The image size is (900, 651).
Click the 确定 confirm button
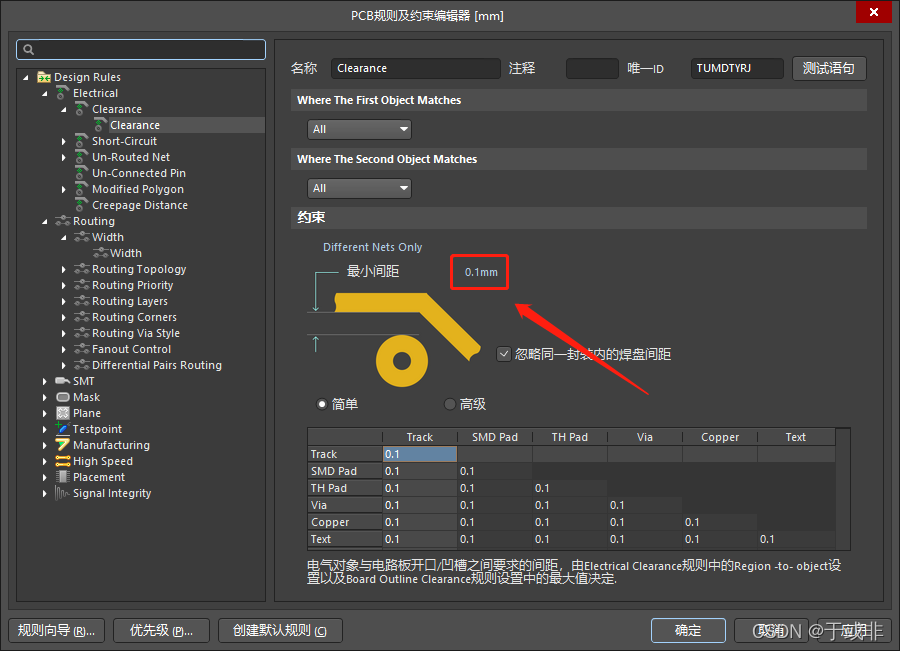click(x=688, y=630)
